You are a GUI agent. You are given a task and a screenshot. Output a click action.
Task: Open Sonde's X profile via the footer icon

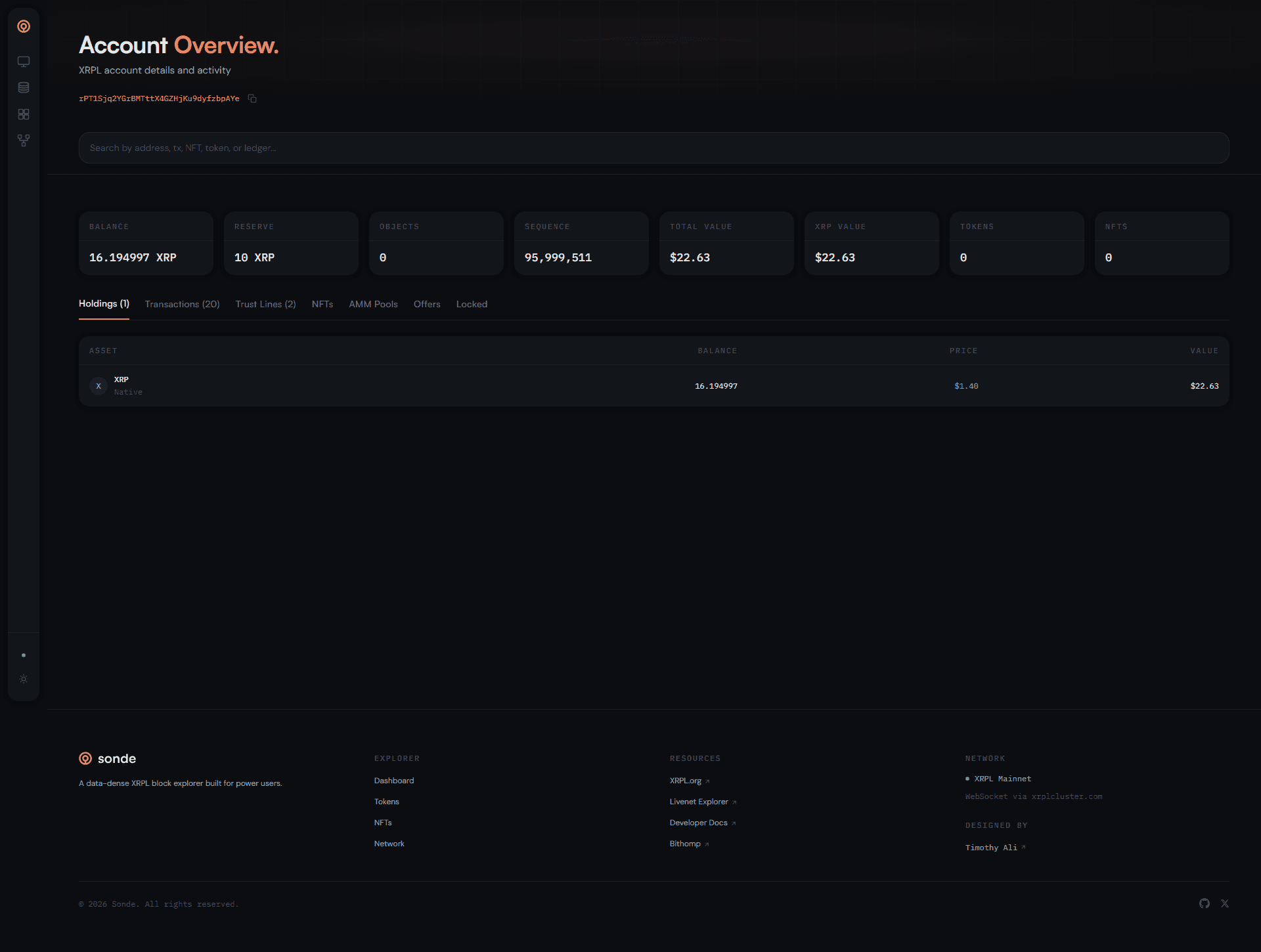click(x=1225, y=903)
